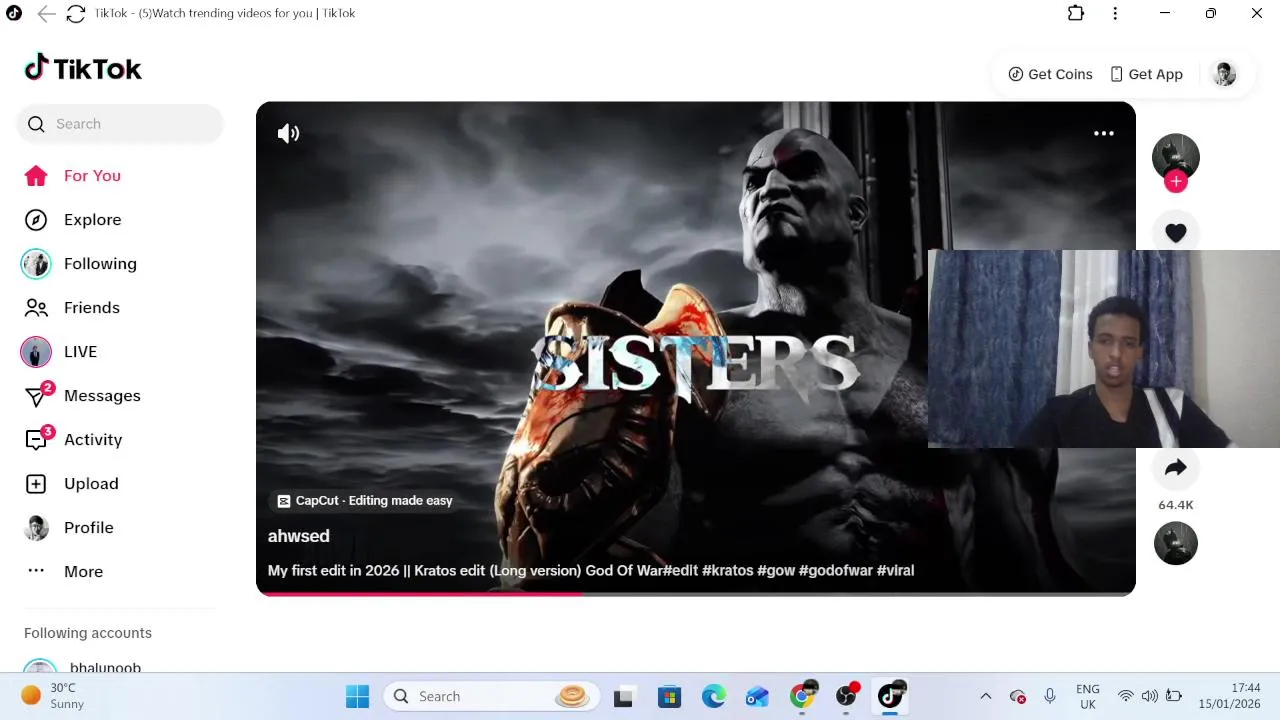Image resolution: width=1280 pixels, height=720 pixels.
Task: Click the #kratos hashtag
Action: (727, 570)
